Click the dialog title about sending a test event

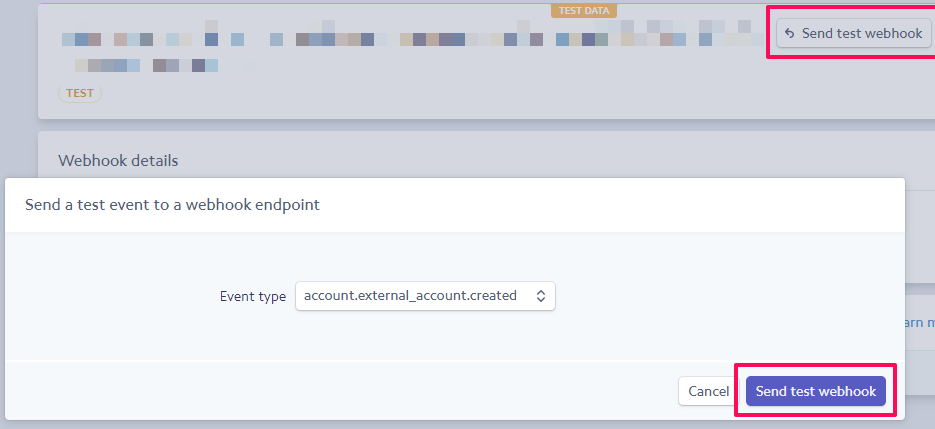click(172, 205)
